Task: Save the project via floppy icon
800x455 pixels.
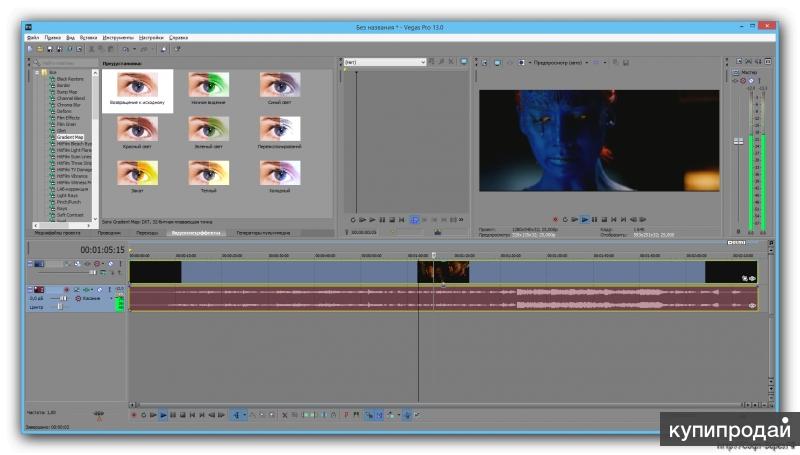Action: click(x=49, y=49)
